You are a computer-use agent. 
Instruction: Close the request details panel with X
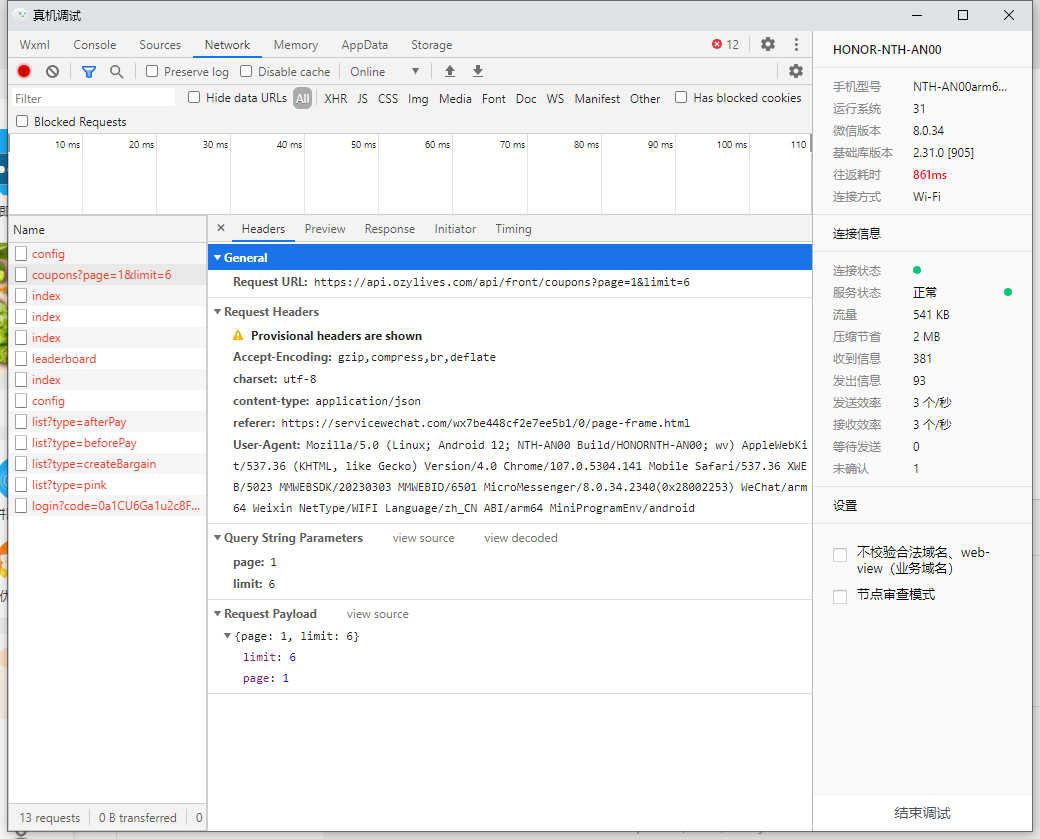click(x=221, y=228)
